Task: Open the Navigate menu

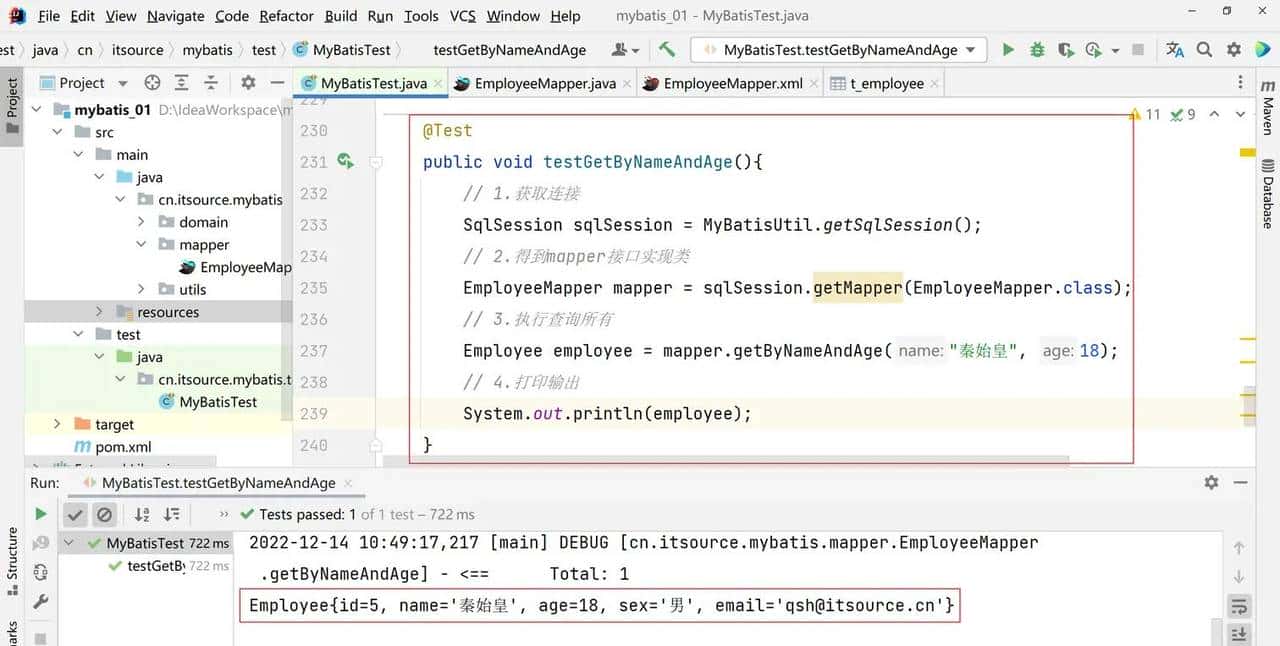Action: [175, 15]
